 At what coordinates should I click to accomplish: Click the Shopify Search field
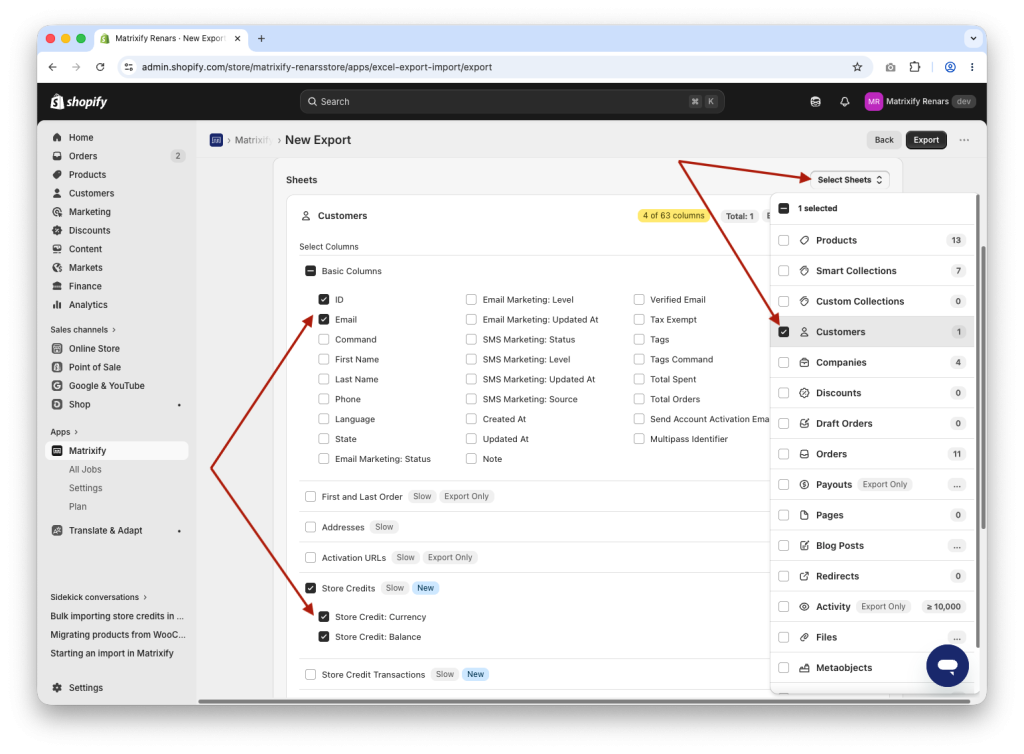(512, 101)
